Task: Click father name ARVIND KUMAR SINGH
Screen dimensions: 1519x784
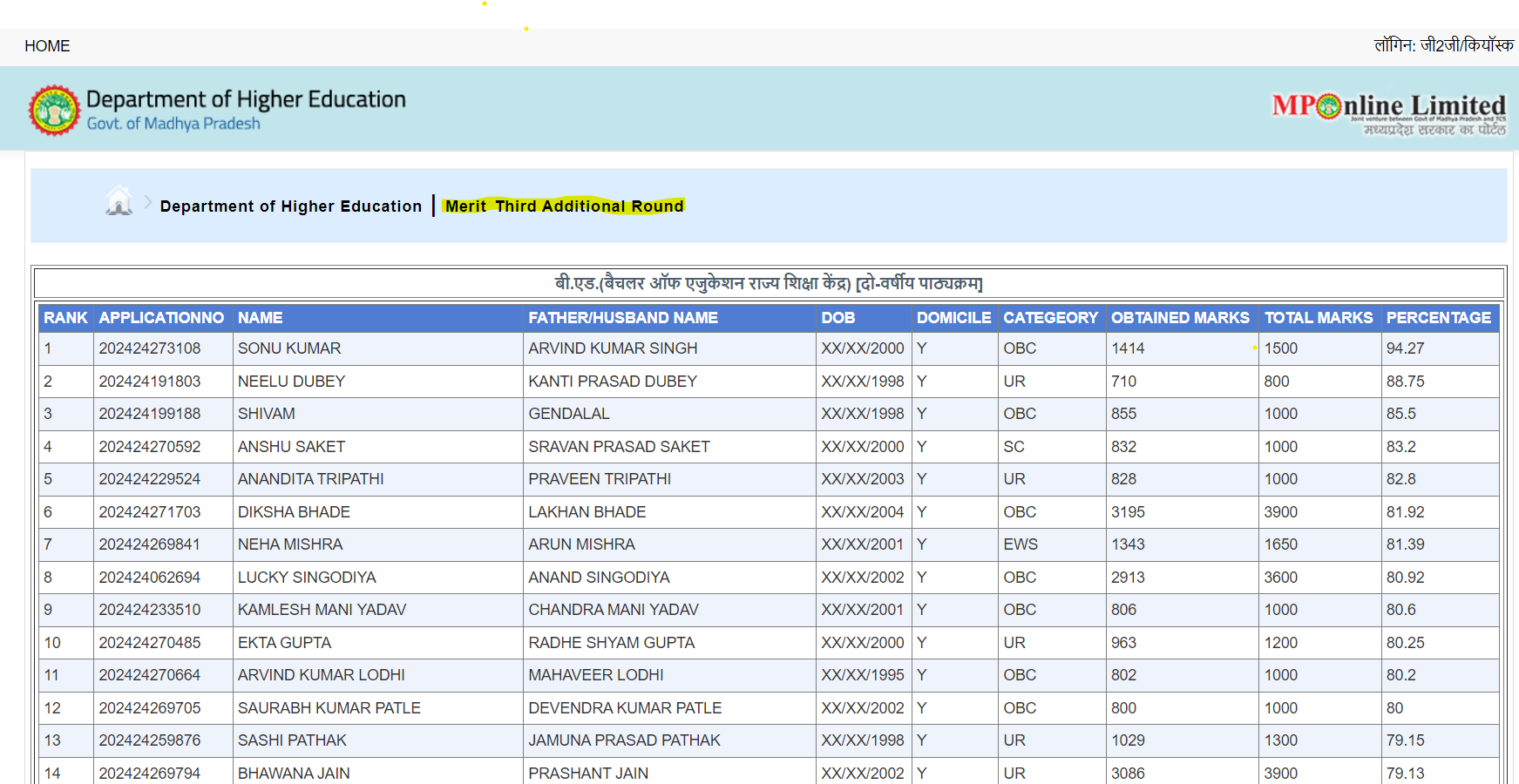Action: 613,348
